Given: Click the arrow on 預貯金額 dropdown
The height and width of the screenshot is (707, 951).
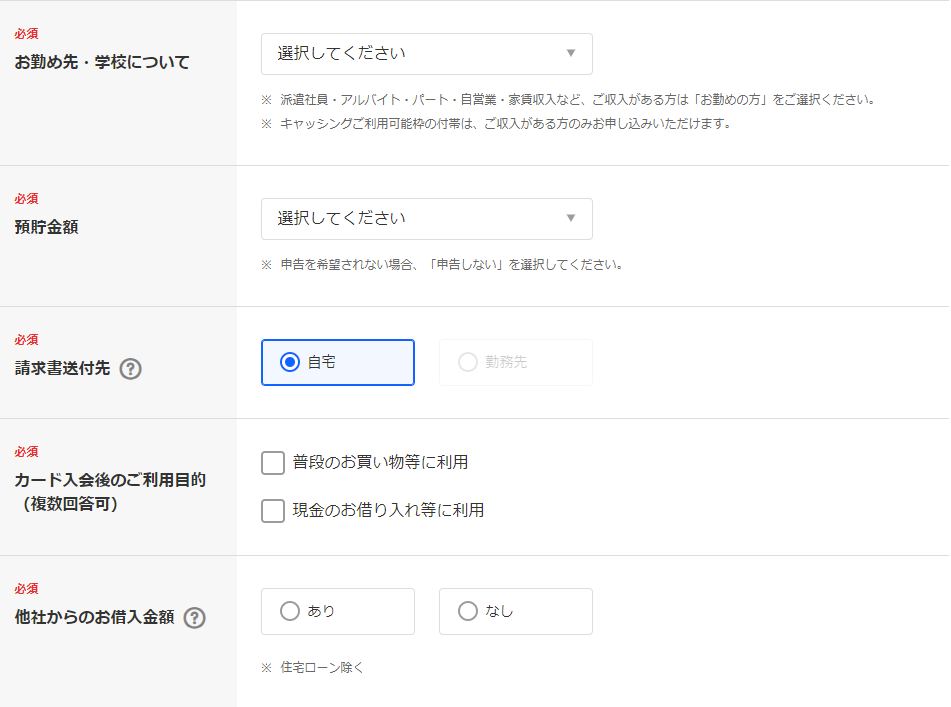Looking at the screenshot, I should click(571, 218).
